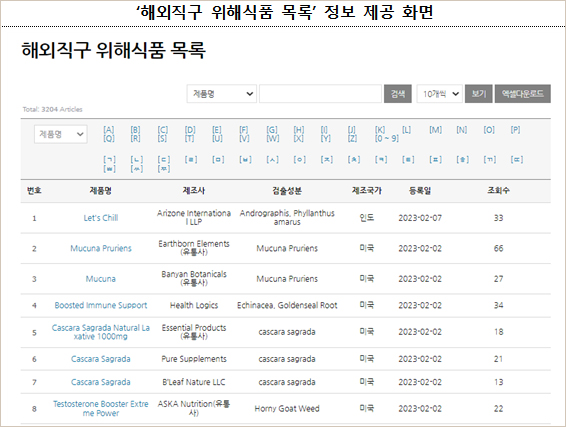Filter by Korean consonant [ㅎ]
This screenshot has height=427, width=566.
pyautogui.click(x=462, y=160)
